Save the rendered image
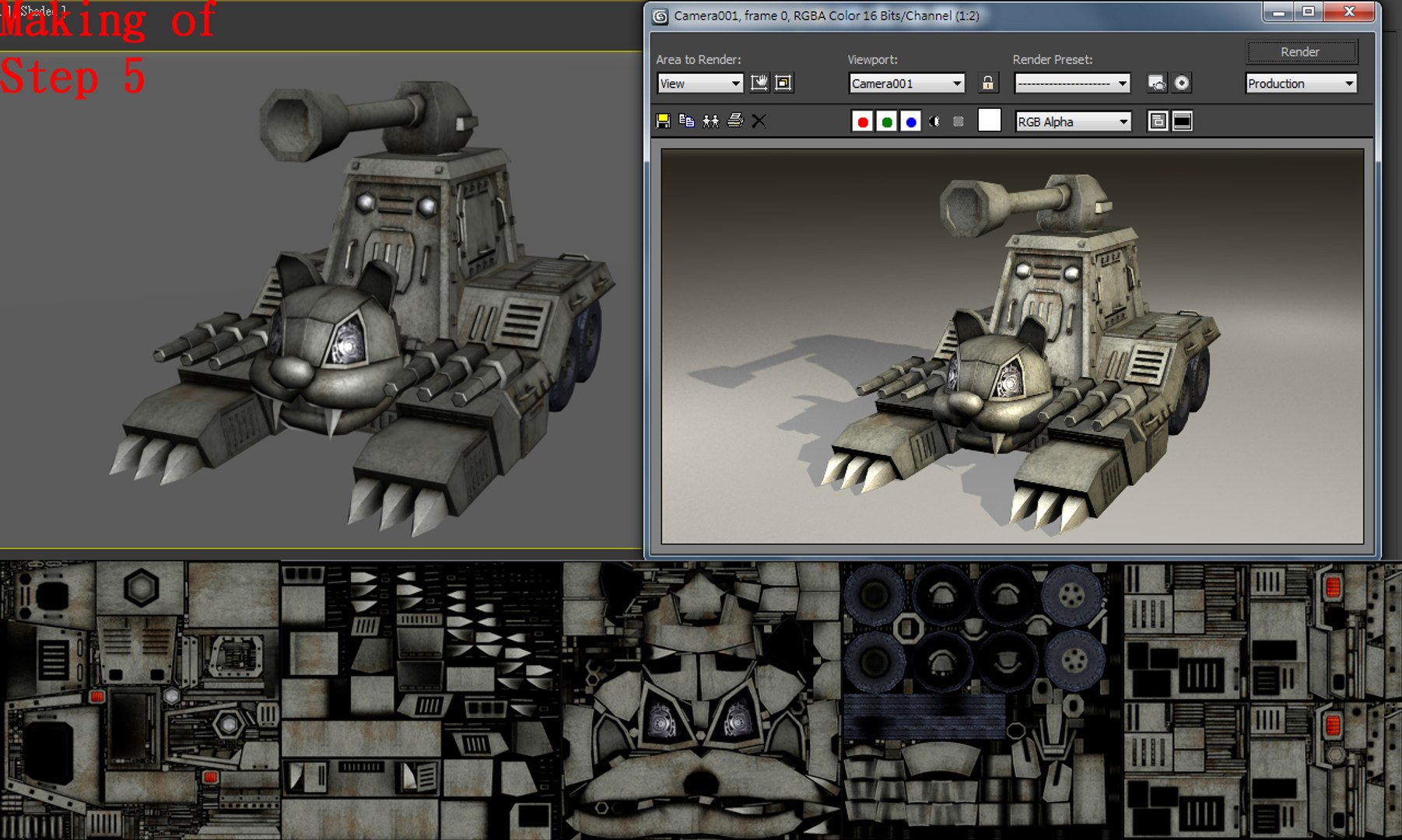The width and height of the screenshot is (1402, 840). click(663, 121)
